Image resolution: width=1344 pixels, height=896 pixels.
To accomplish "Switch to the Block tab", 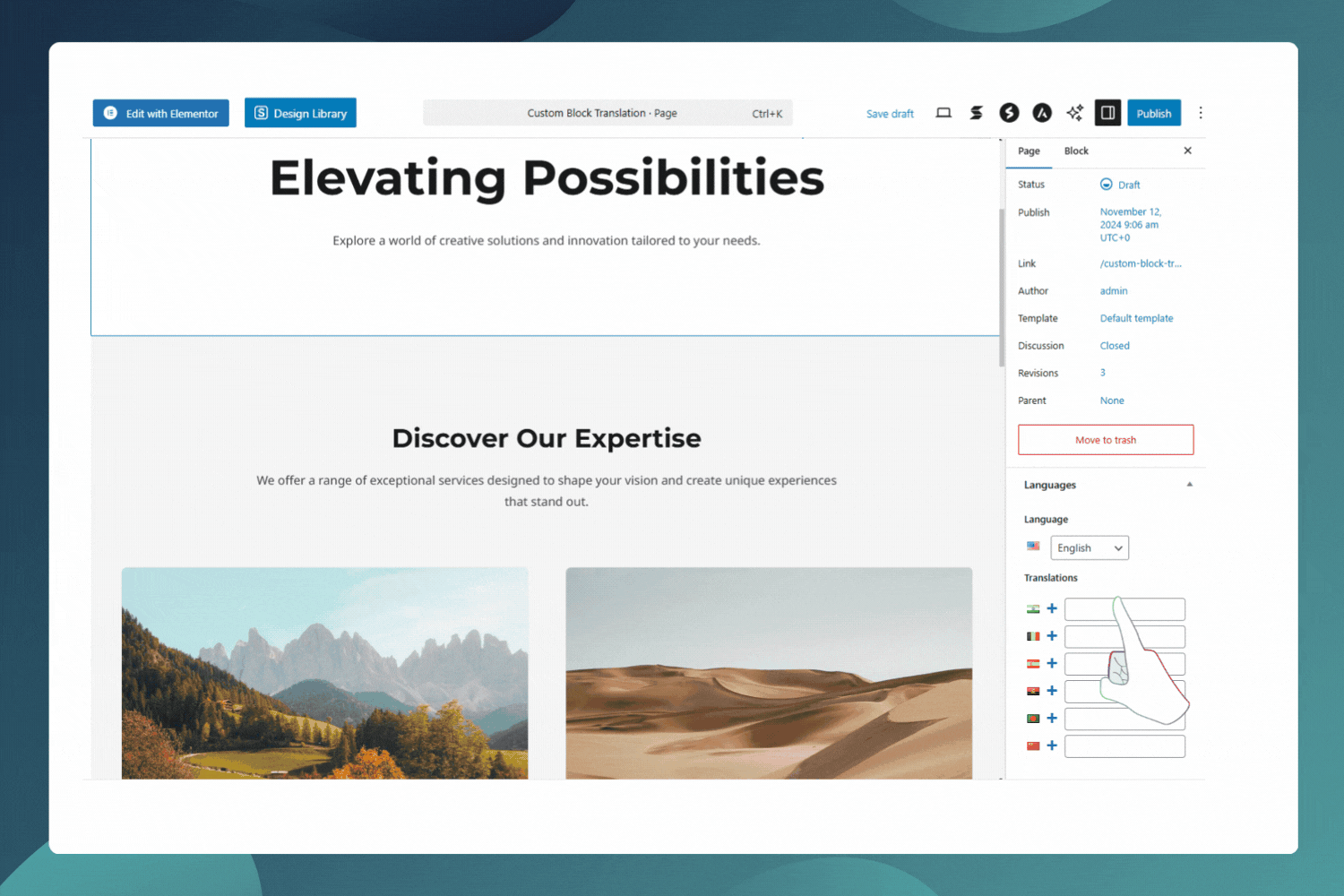I will click(x=1076, y=151).
